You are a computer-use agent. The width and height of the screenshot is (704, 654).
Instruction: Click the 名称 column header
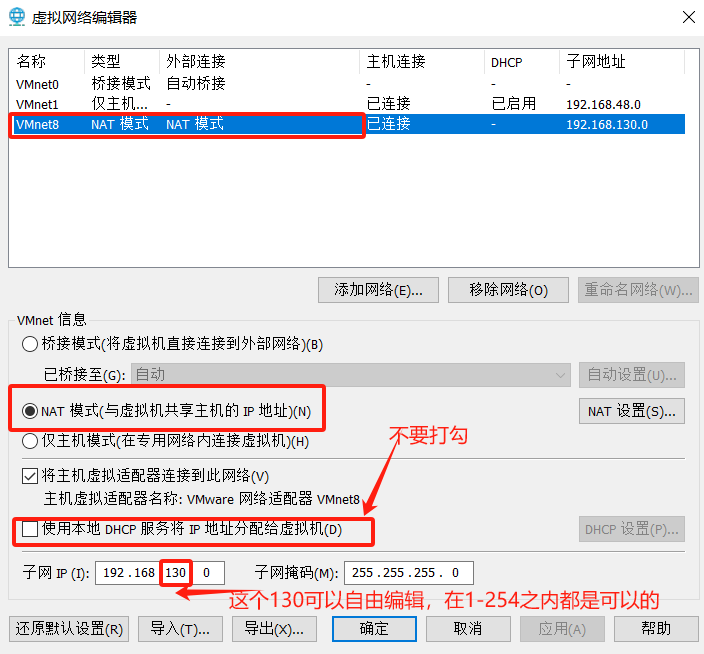pos(47,61)
